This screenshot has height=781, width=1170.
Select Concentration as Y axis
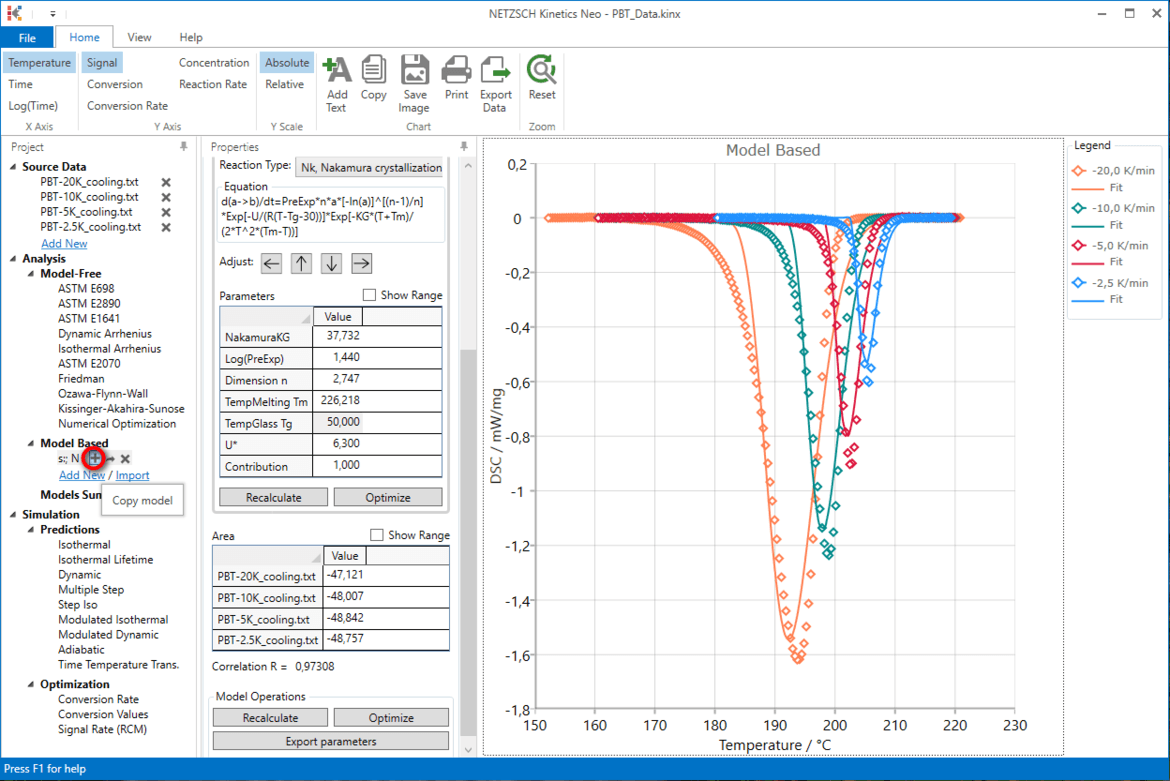213,63
